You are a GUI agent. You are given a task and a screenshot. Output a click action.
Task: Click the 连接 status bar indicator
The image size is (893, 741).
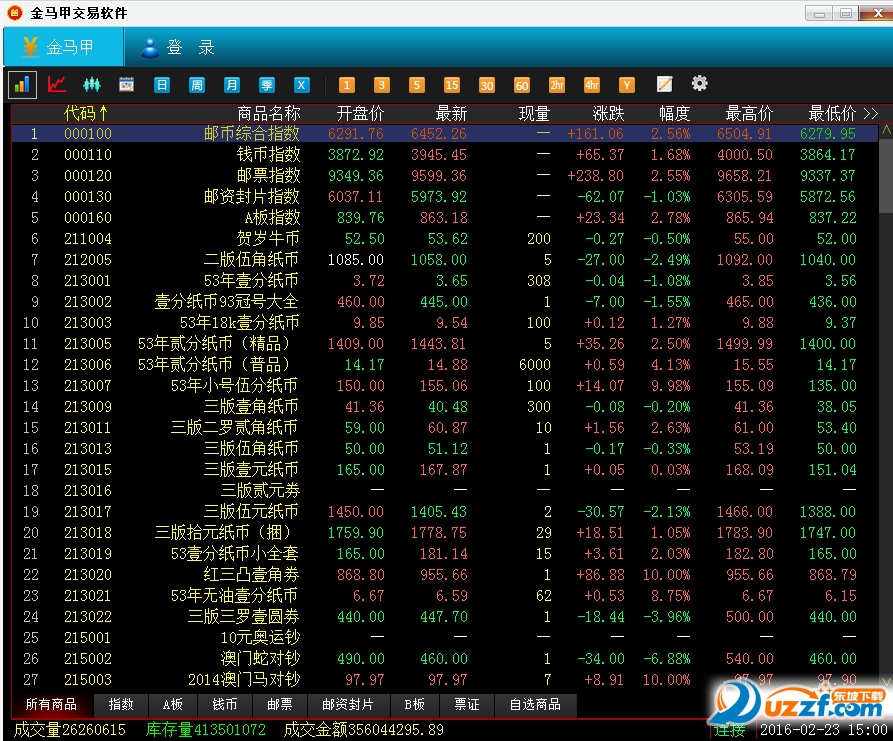pyautogui.click(x=730, y=730)
